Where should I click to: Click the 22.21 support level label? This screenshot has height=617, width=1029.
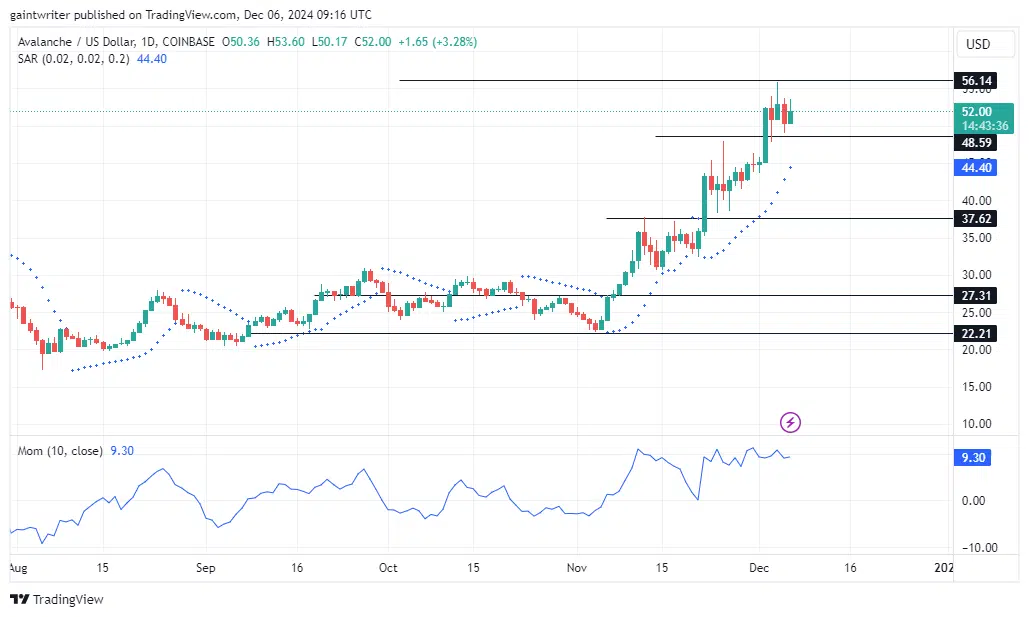[x=975, y=334]
